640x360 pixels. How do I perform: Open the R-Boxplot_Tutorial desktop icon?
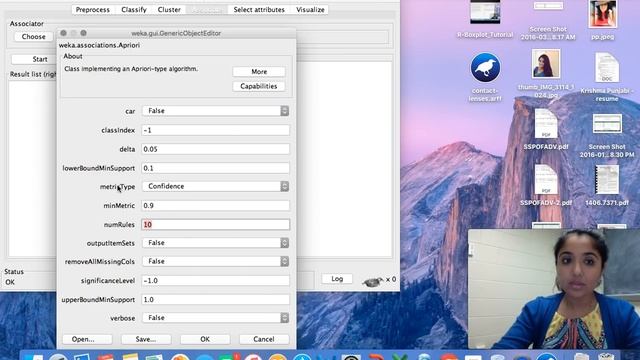(485, 12)
